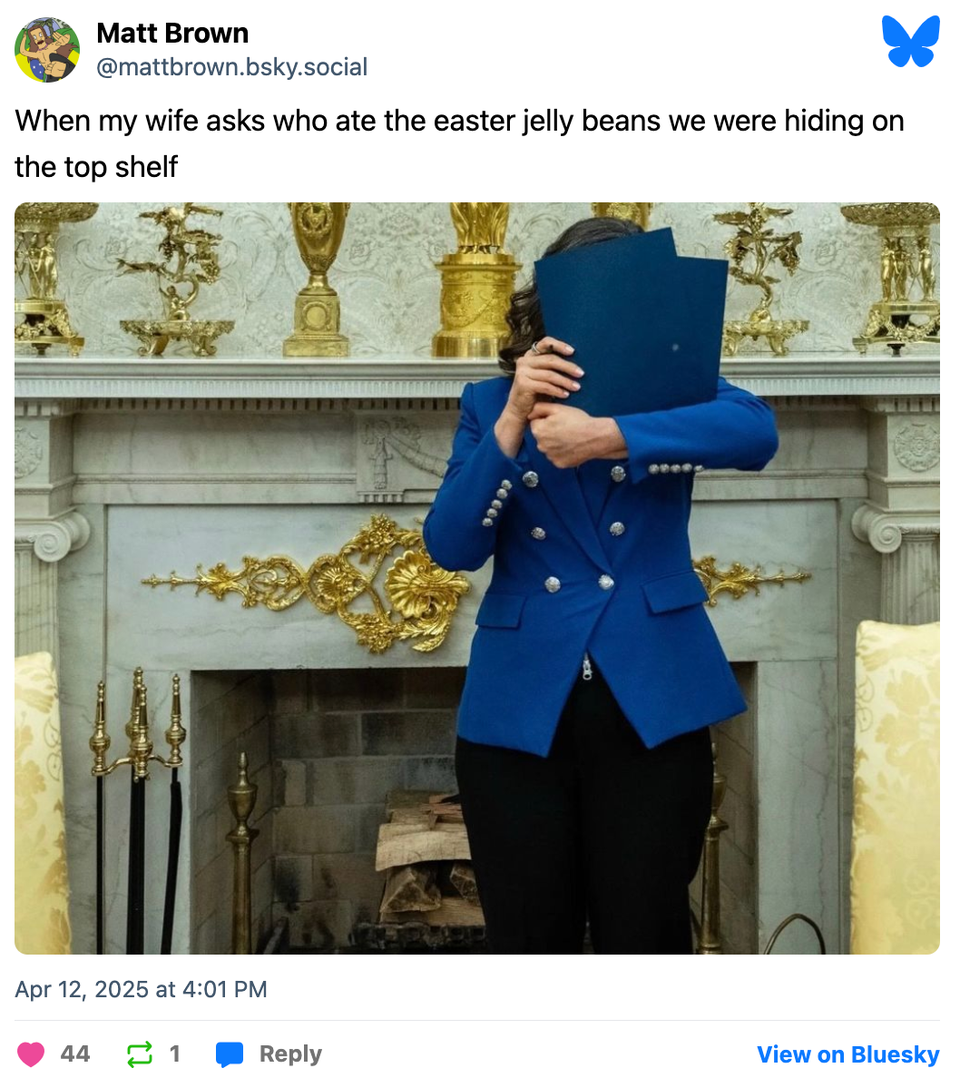Click the navy folder covering the face

633,320
